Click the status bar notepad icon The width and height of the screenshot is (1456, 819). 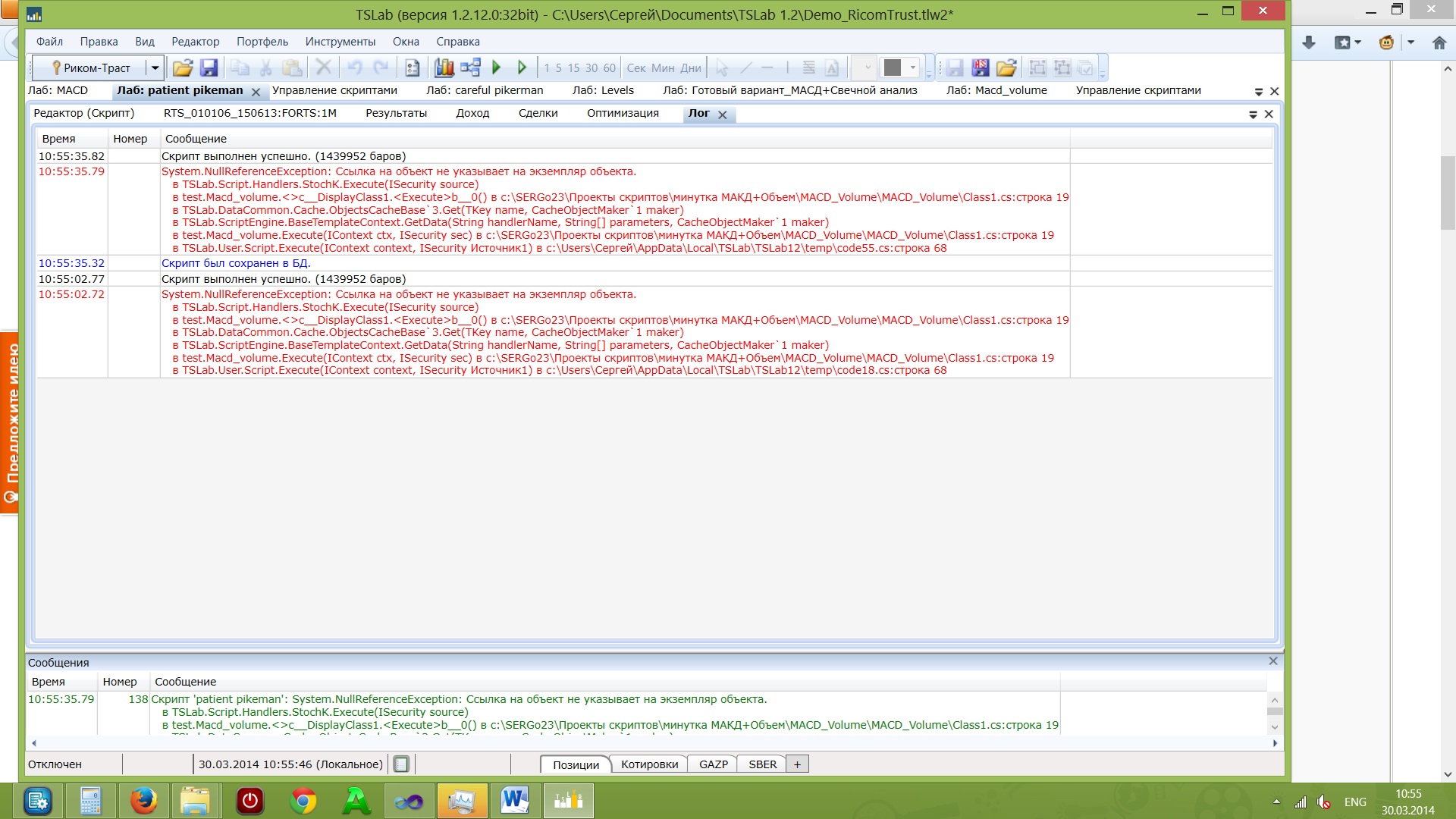click(402, 764)
